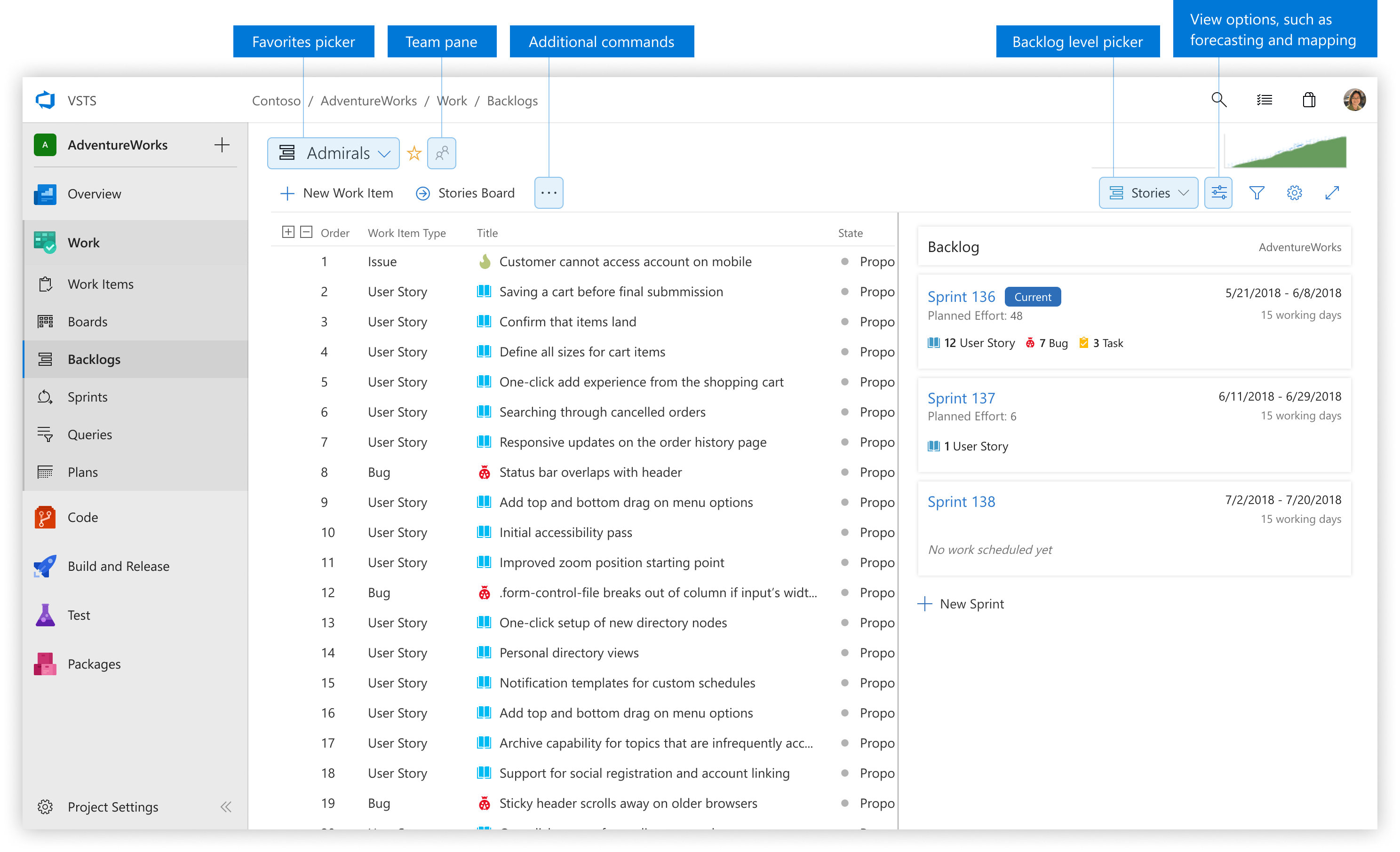Open the team pane icon
The image size is (1400, 852).
441,153
